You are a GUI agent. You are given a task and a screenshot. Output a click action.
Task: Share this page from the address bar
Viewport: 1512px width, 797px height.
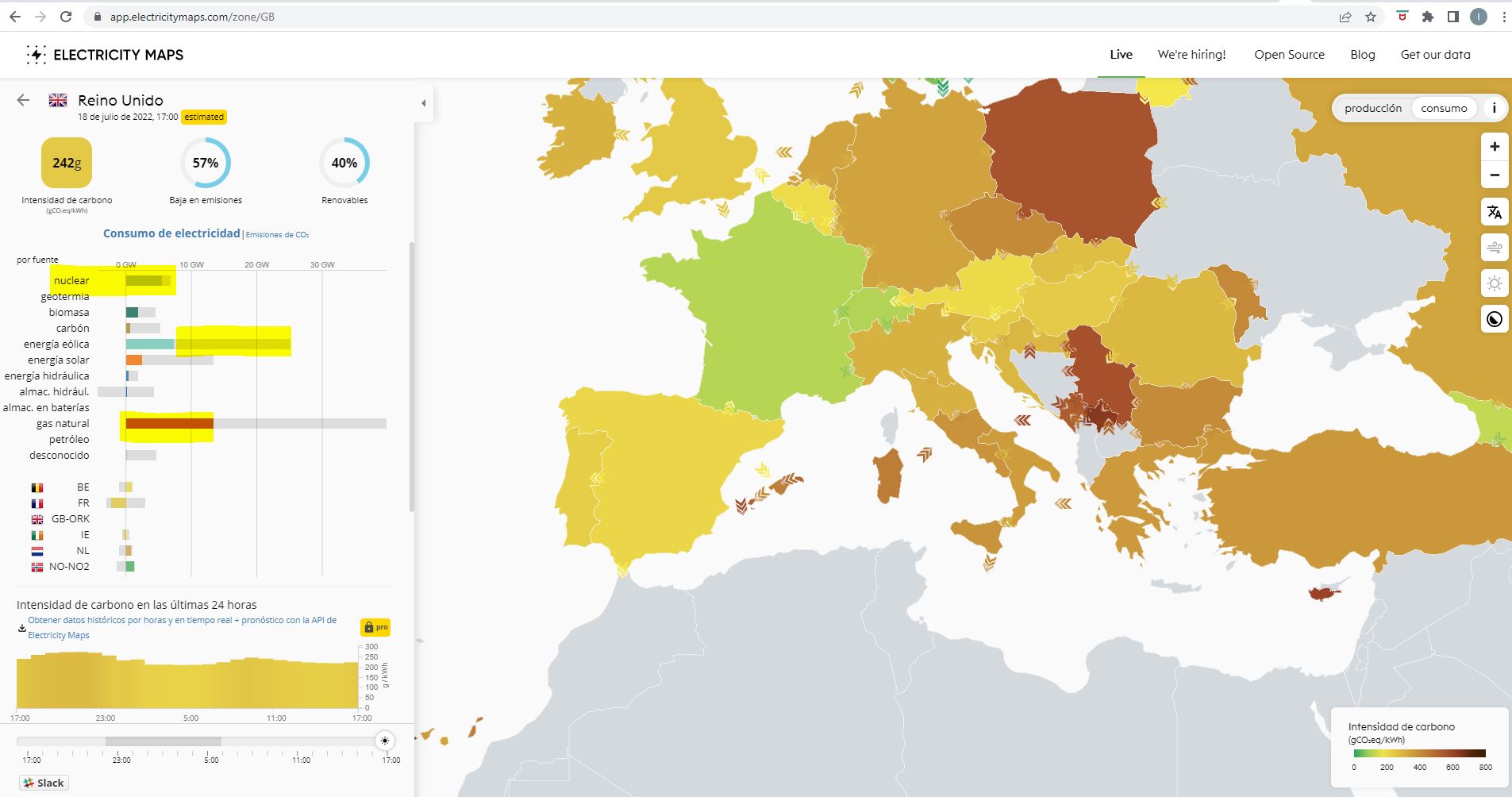(x=1345, y=17)
